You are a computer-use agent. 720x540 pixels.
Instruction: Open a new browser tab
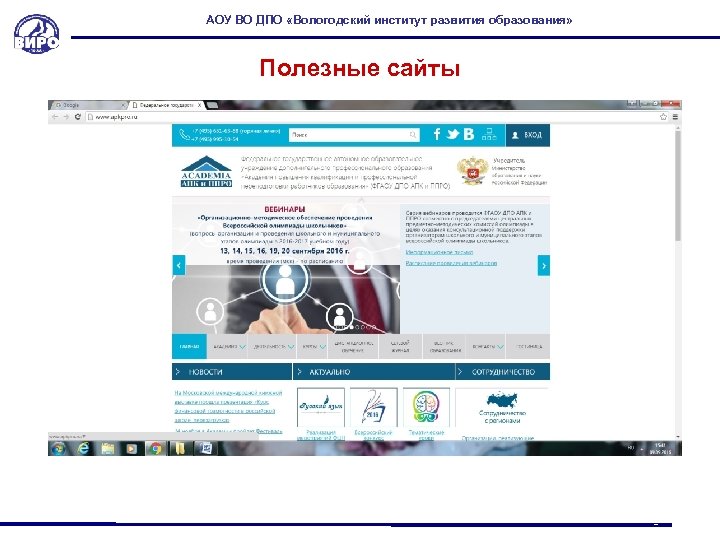point(212,105)
